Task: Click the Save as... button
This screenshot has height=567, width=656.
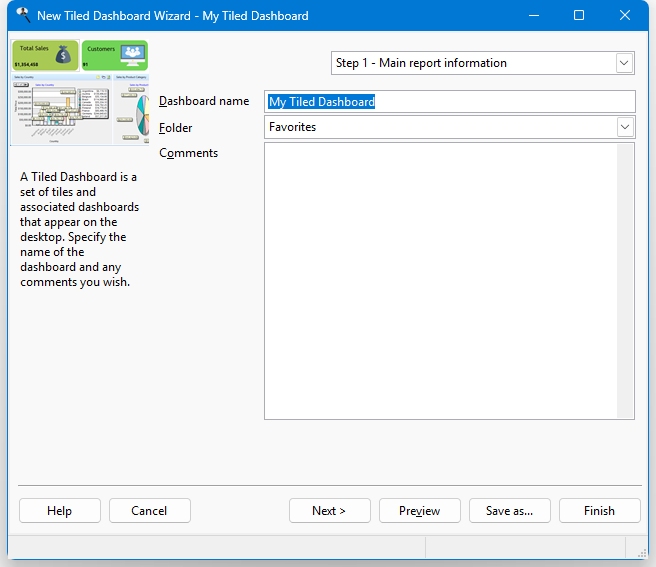Action: tap(509, 510)
